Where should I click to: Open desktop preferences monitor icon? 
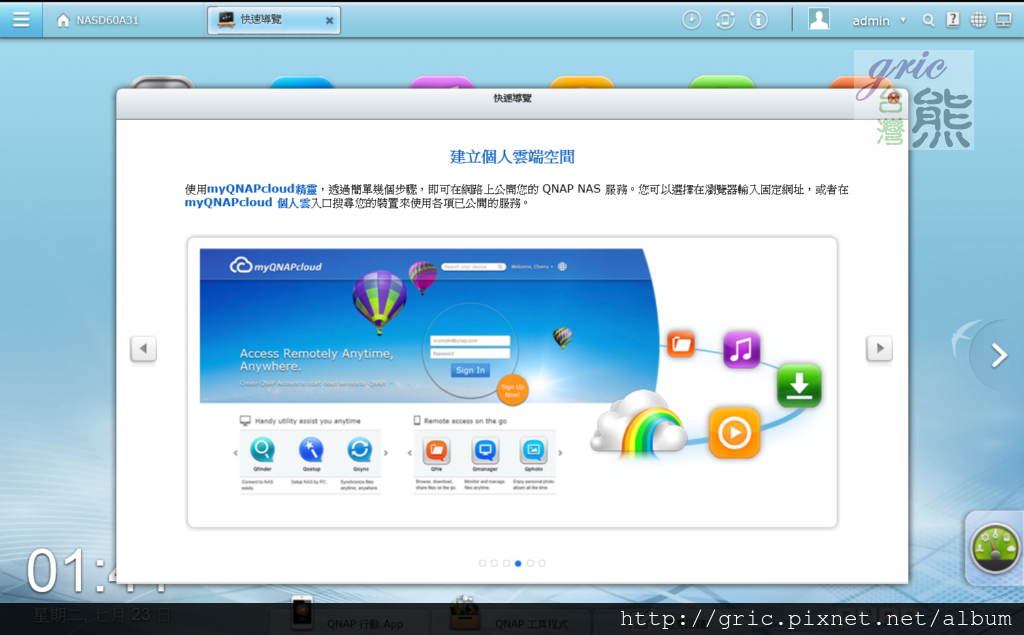tap(1003, 20)
